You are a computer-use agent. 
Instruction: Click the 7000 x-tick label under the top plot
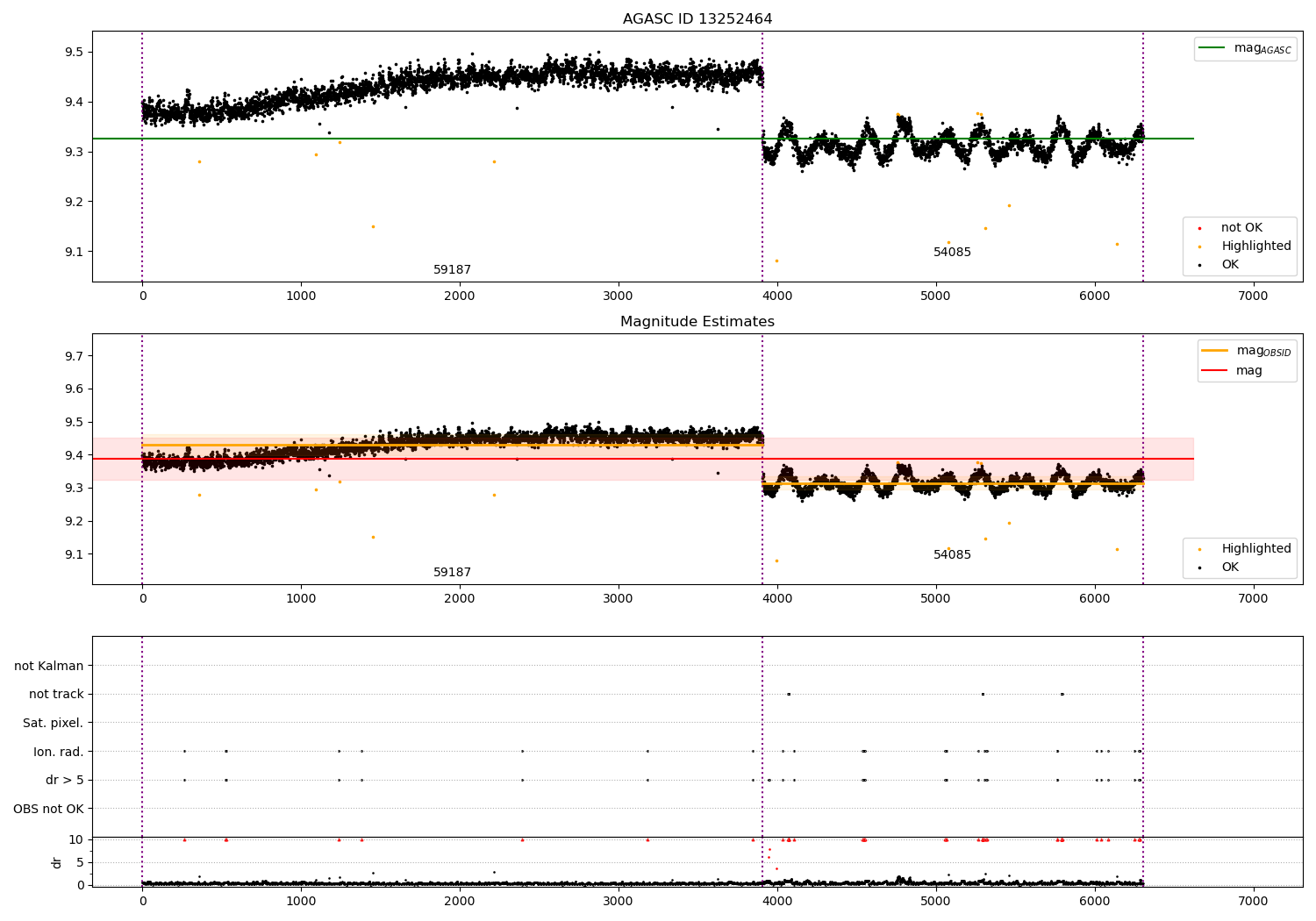[1253, 296]
